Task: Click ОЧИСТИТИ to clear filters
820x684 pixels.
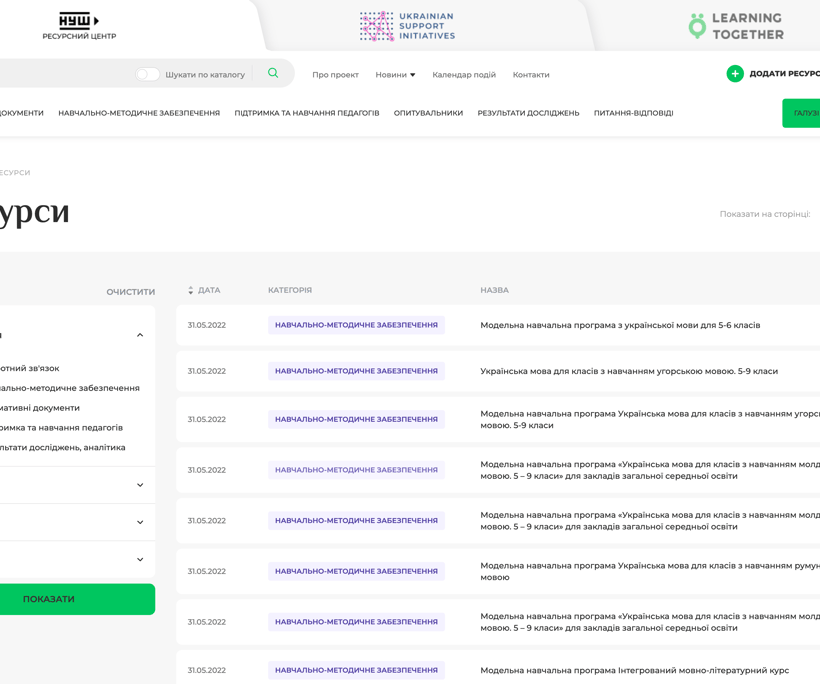Action: [x=131, y=292]
